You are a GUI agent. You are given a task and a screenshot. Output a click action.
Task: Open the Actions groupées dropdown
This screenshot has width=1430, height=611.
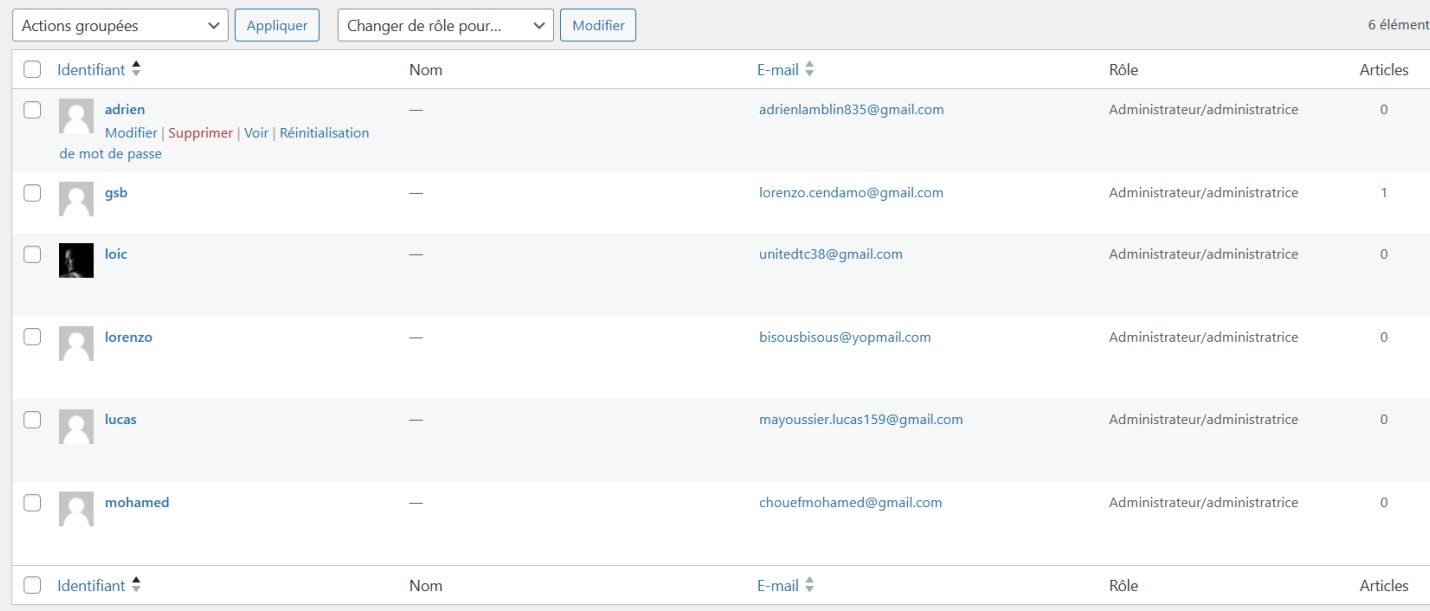click(120, 25)
